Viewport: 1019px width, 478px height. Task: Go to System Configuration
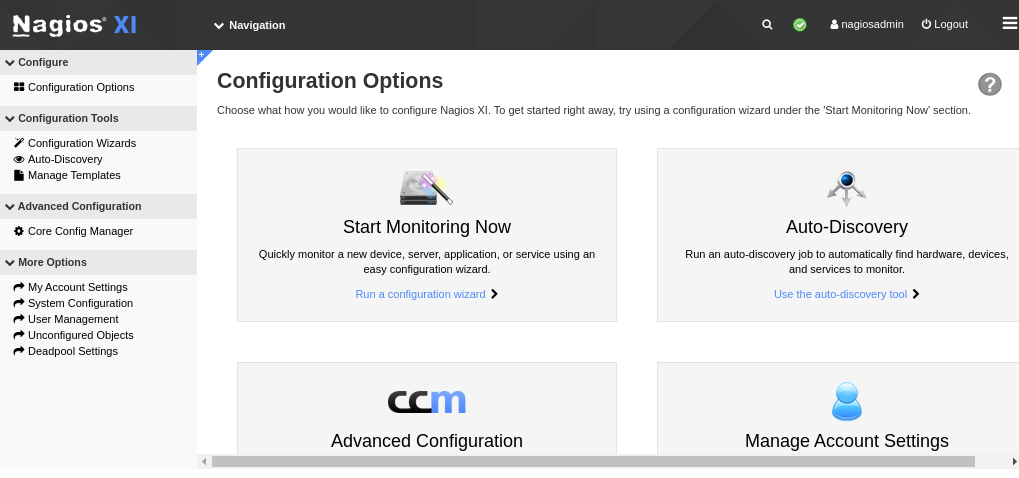[81, 303]
